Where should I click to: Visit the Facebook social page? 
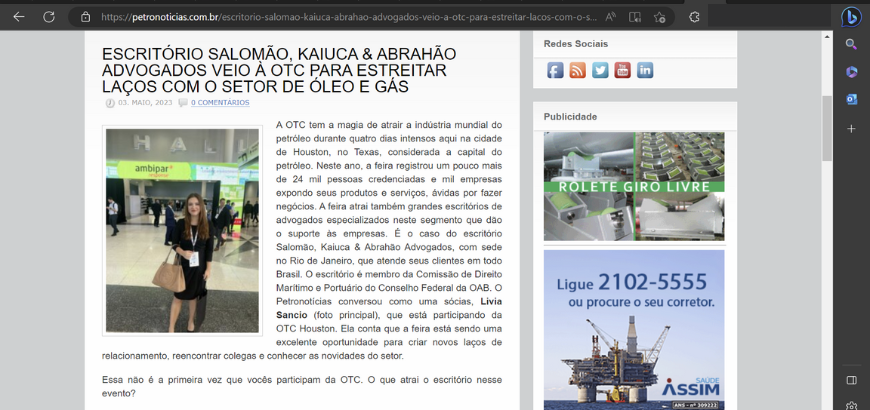point(555,70)
